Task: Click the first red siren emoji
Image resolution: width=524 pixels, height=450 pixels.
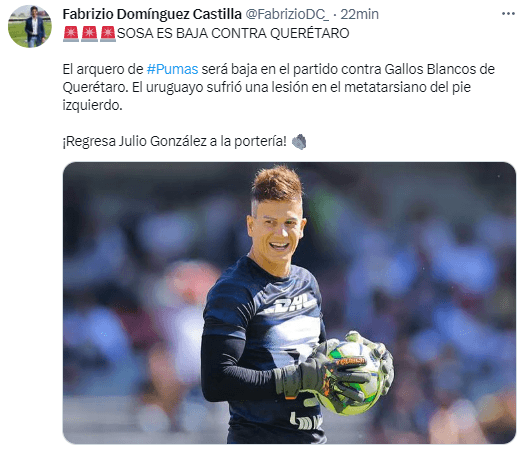Action: [x=71, y=34]
